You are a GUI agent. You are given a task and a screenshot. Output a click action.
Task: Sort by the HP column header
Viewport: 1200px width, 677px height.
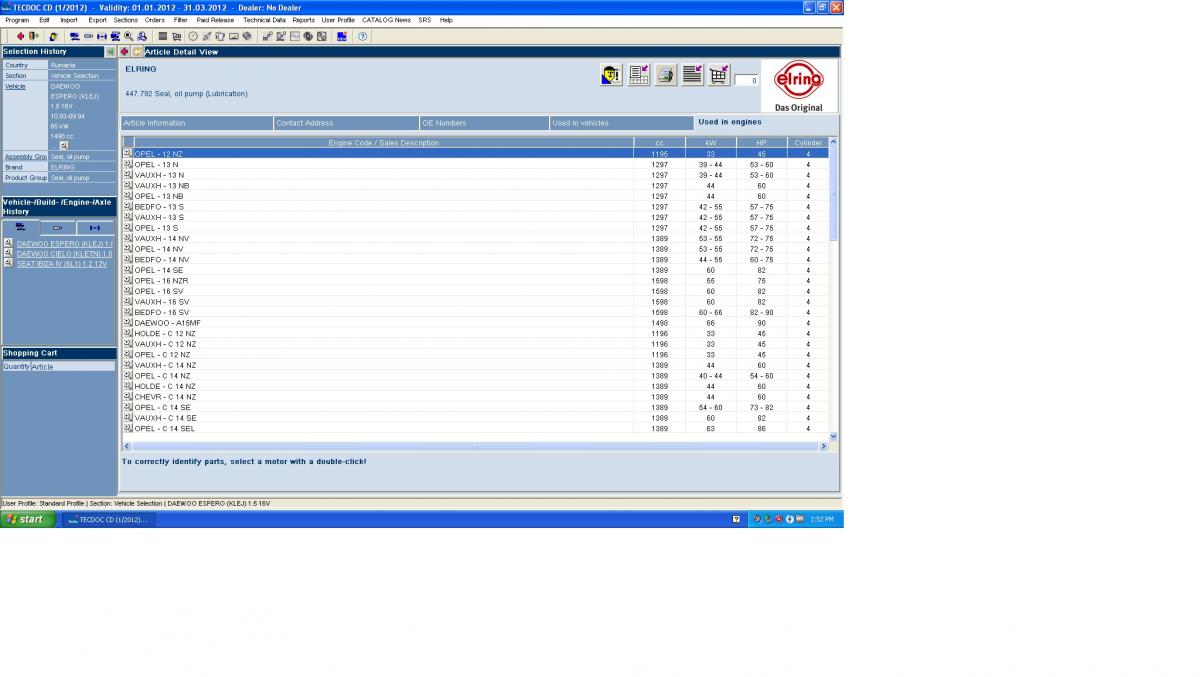point(761,143)
